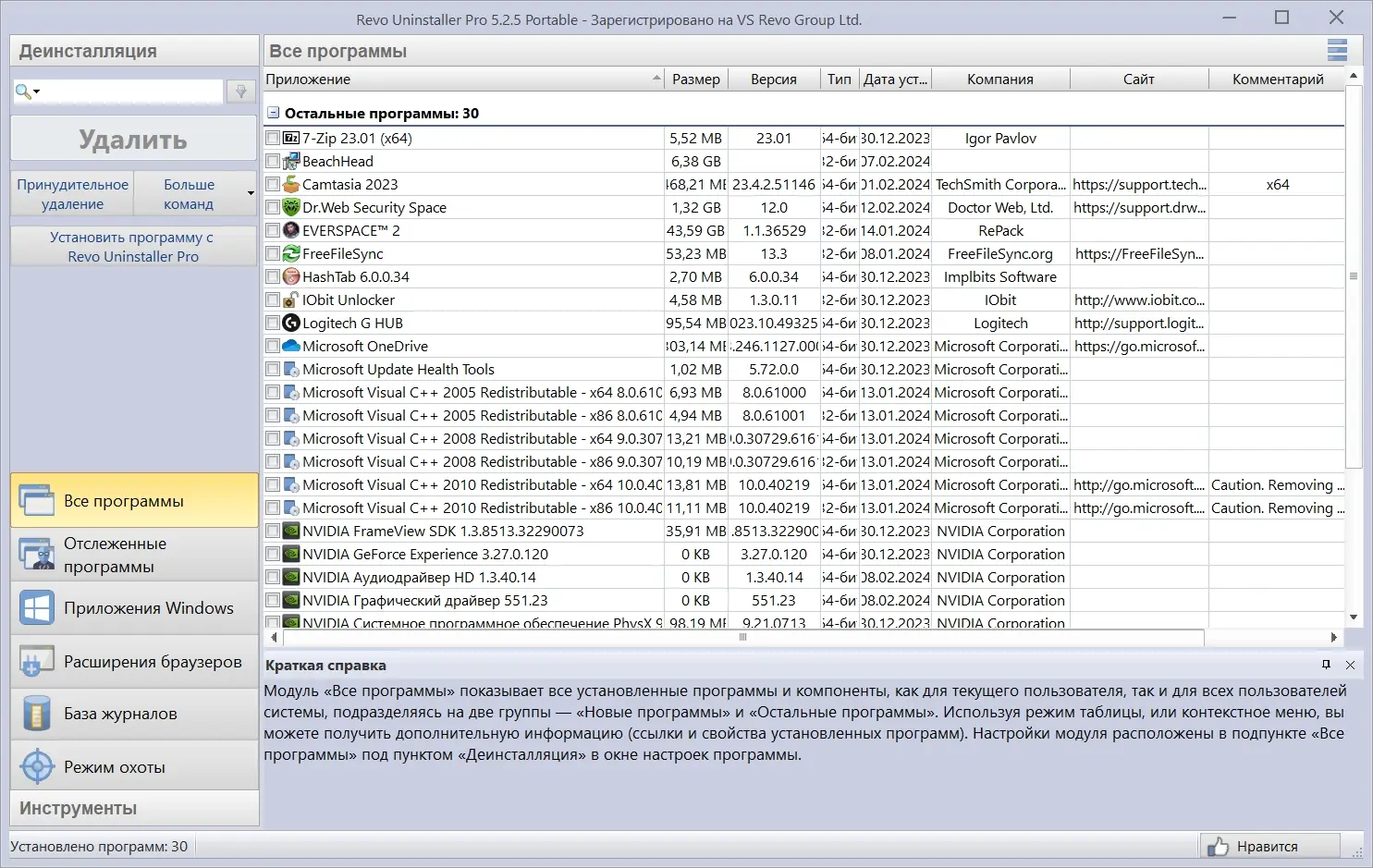Pin the Краткая справка help panel
This screenshot has height=868, width=1373.
(x=1326, y=665)
